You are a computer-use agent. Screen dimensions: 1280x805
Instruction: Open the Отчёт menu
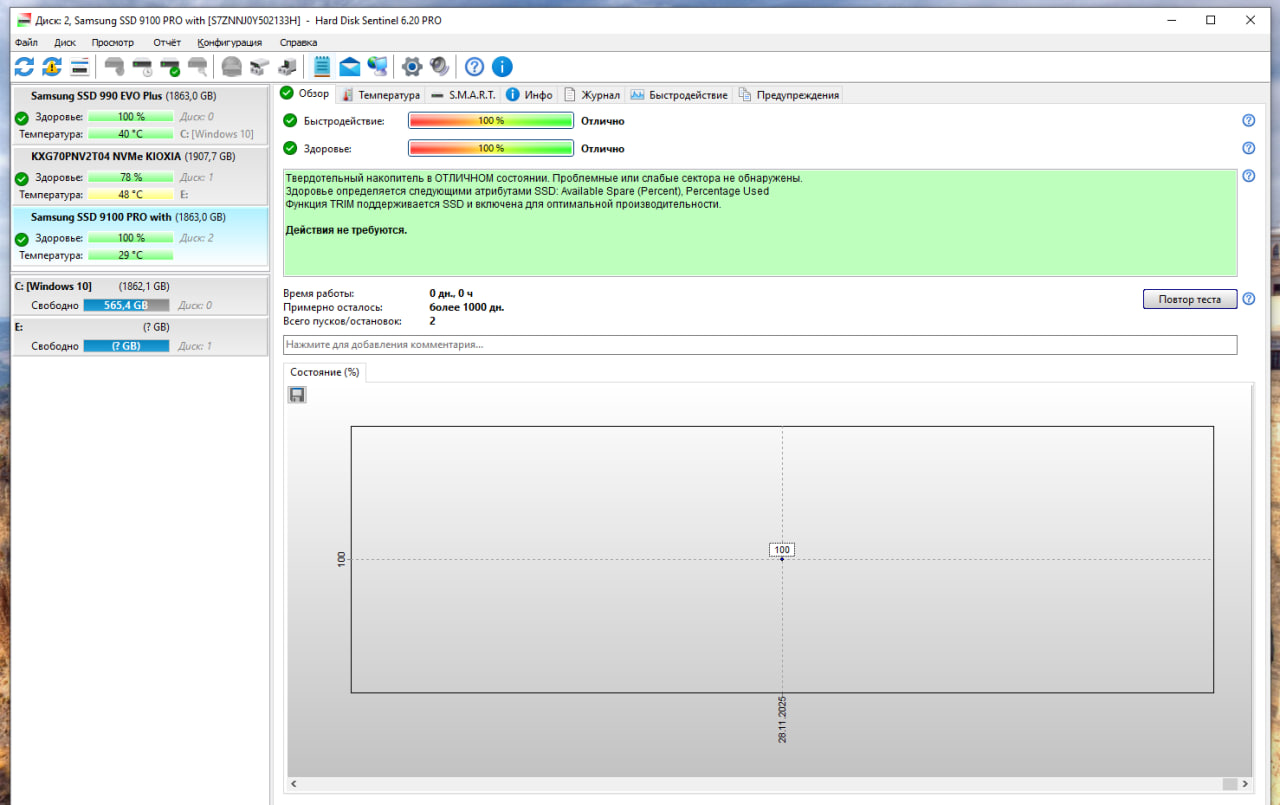click(167, 43)
